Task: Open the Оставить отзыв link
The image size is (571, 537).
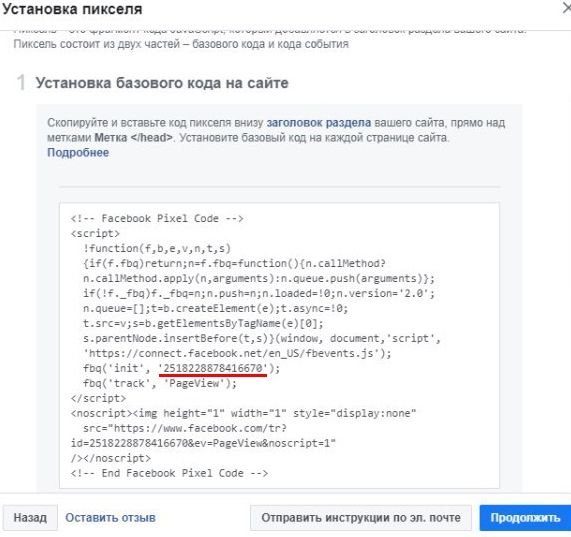Action: point(110,517)
